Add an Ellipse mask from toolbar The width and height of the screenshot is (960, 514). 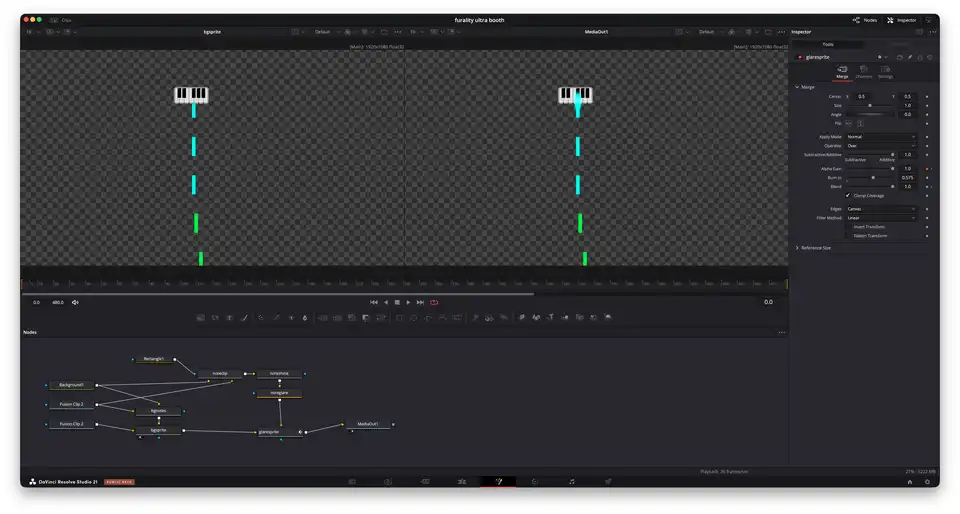[x=414, y=317]
